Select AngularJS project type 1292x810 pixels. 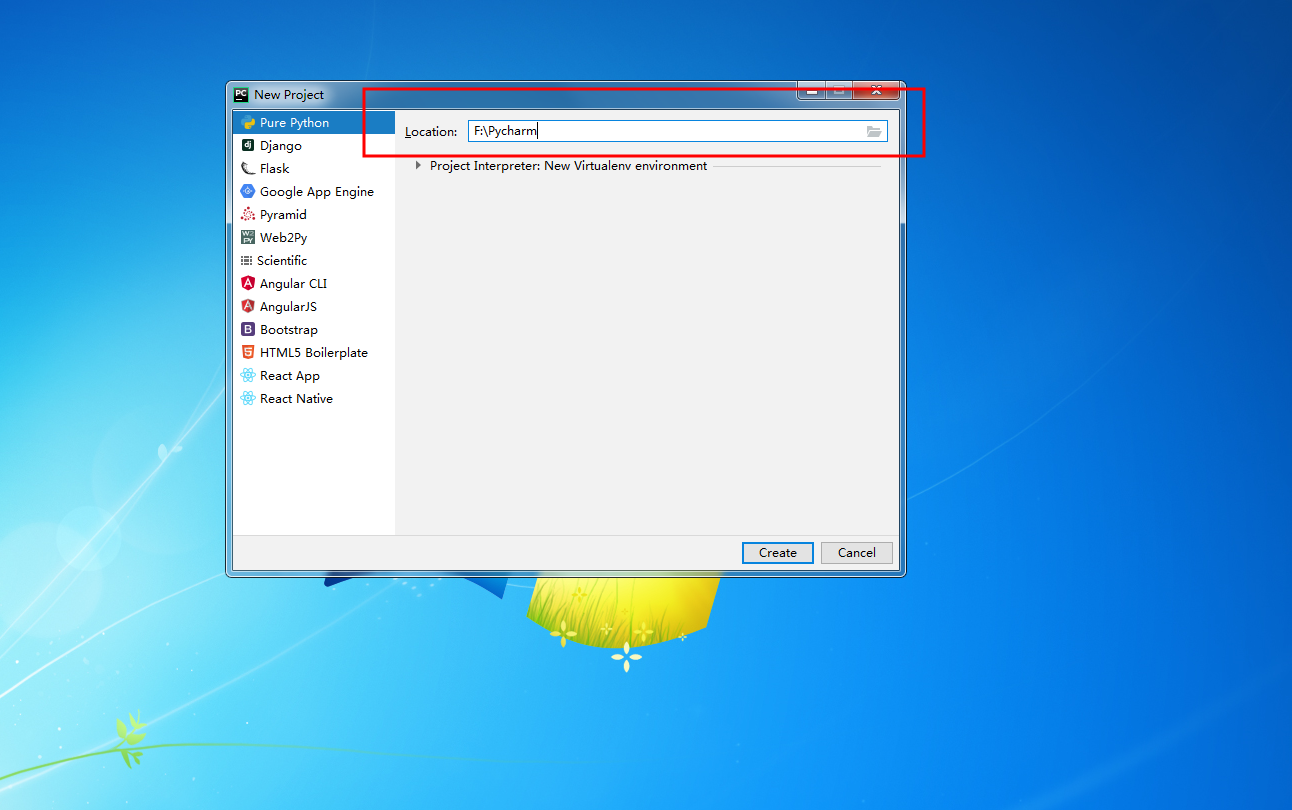pyautogui.click(x=314, y=307)
